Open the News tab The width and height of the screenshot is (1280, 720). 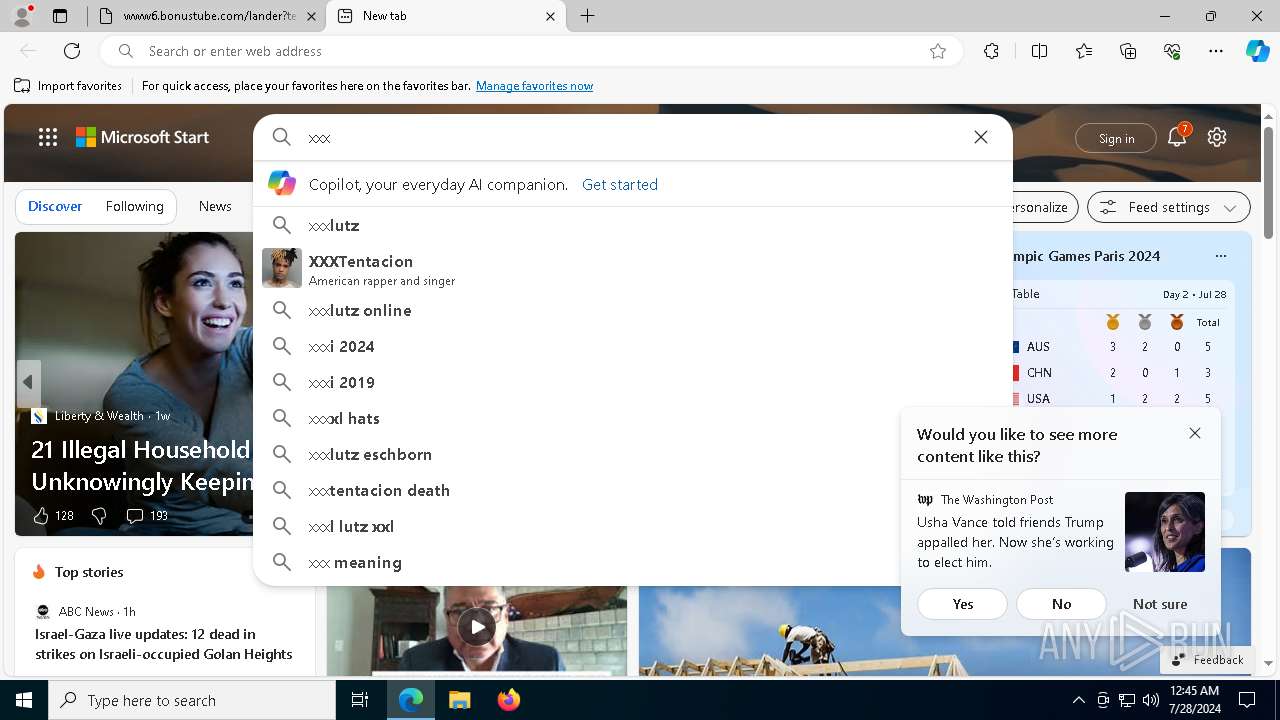(215, 206)
